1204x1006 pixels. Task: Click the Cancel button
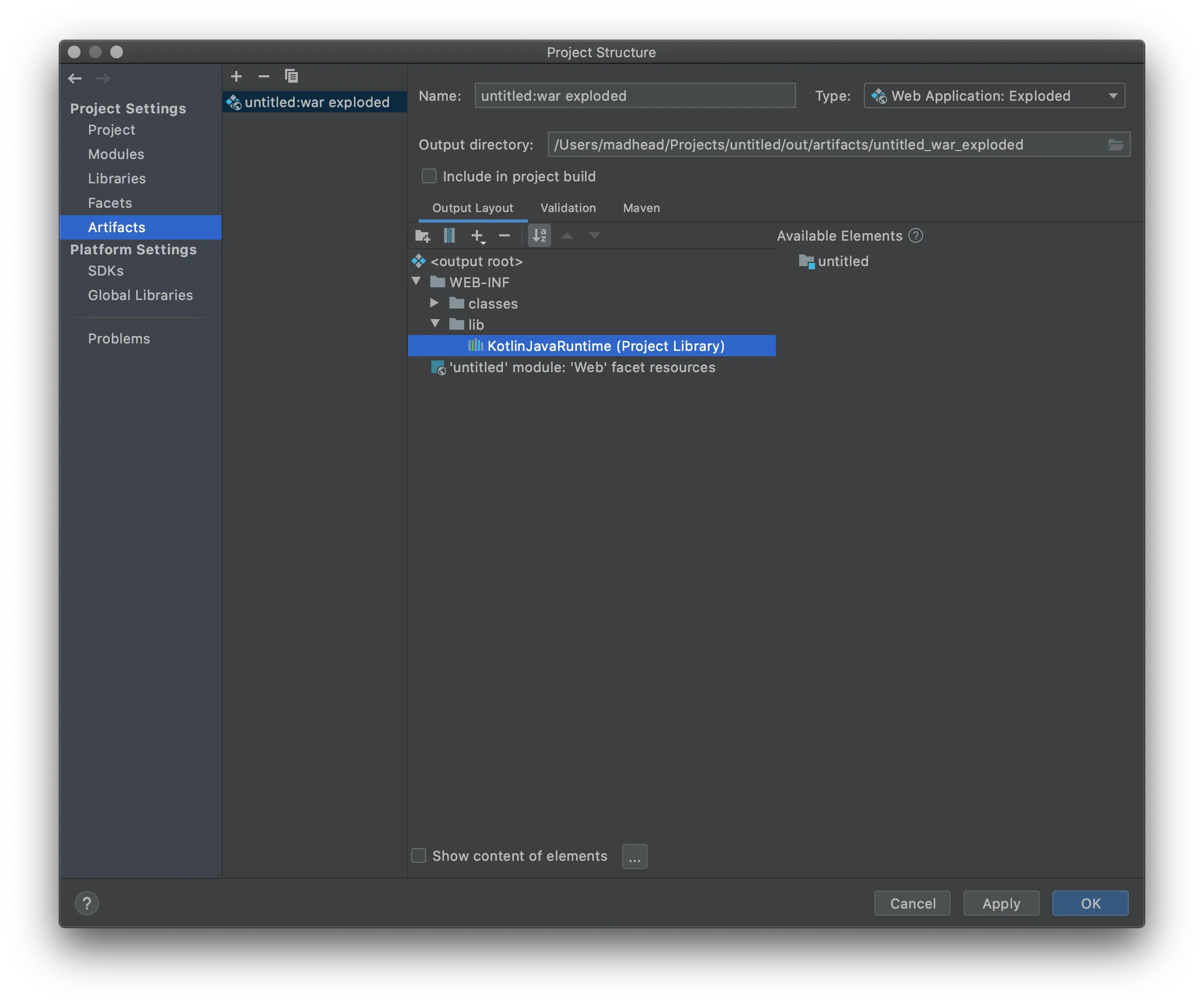(x=911, y=903)
